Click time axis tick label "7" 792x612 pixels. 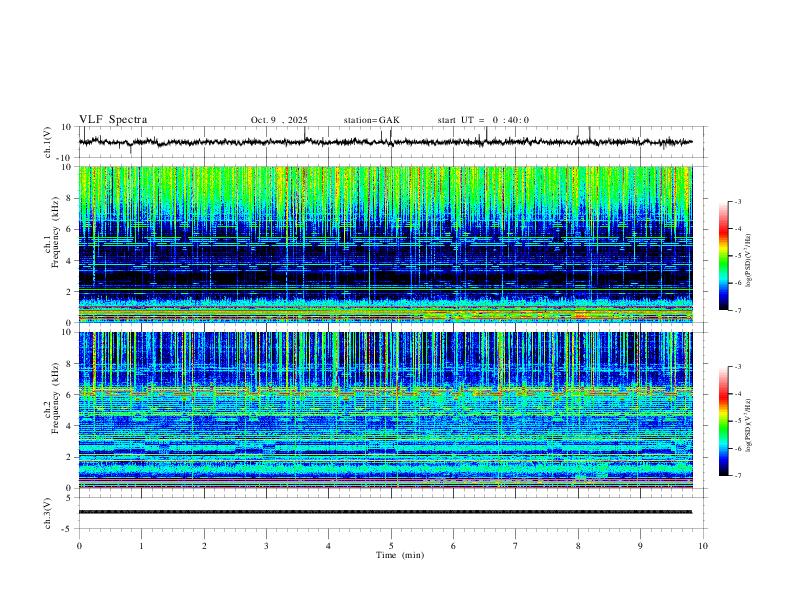click(x=516, y=546)
